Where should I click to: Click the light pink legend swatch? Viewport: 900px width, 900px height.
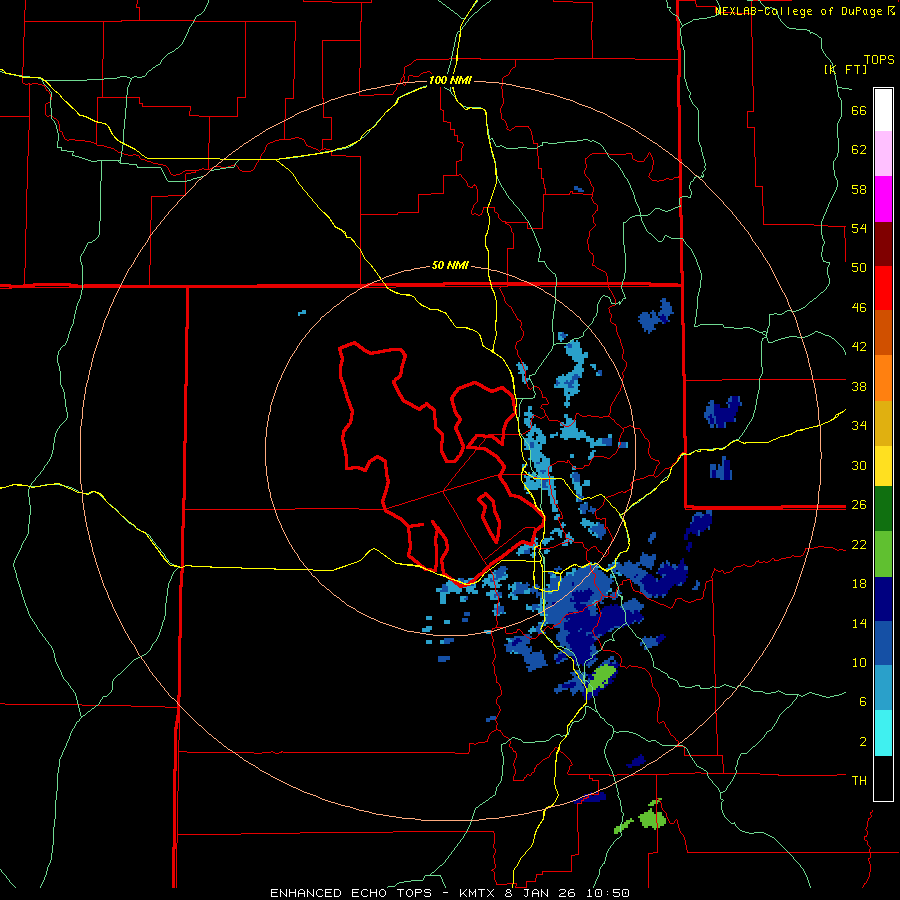(883, 153)
